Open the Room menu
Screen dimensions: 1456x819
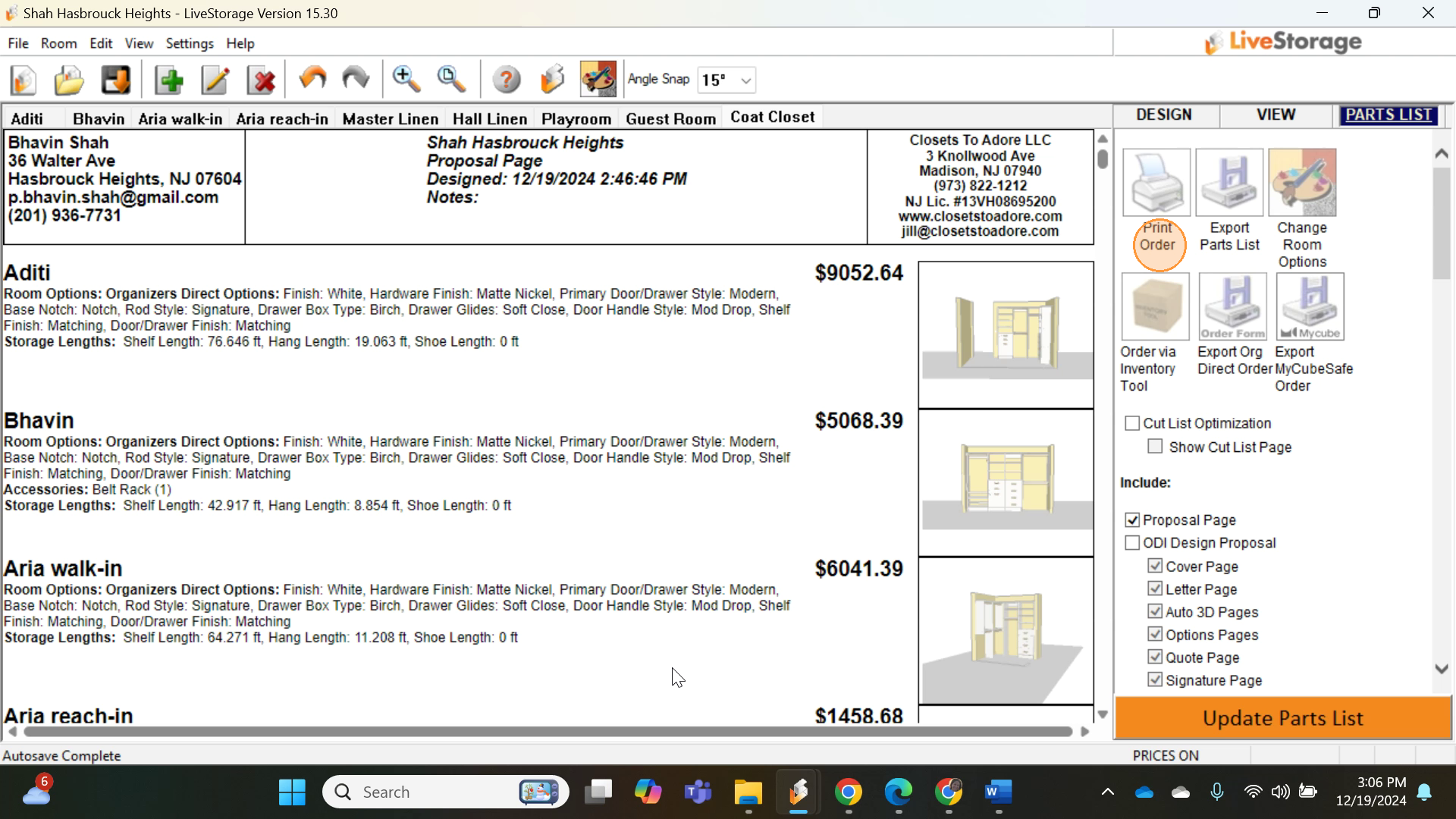[x=58, y=43]
